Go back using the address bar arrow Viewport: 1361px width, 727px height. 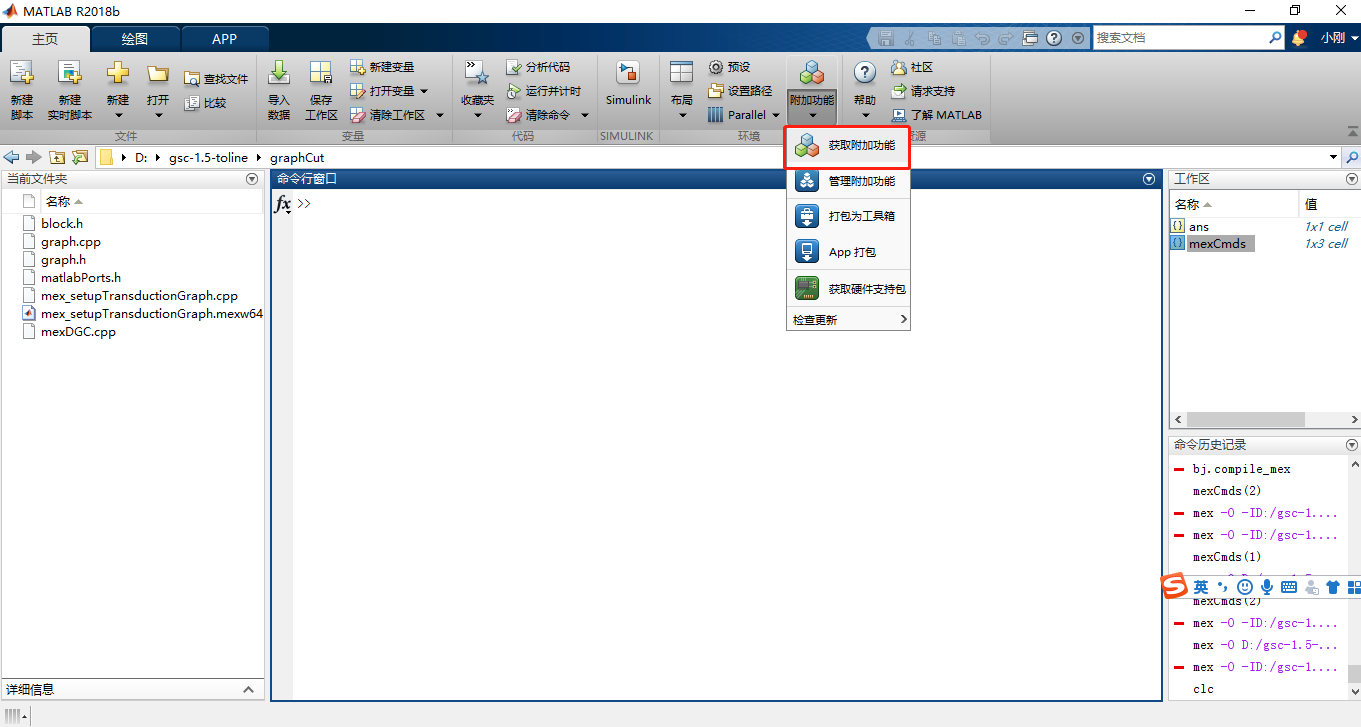click(12, 157)
